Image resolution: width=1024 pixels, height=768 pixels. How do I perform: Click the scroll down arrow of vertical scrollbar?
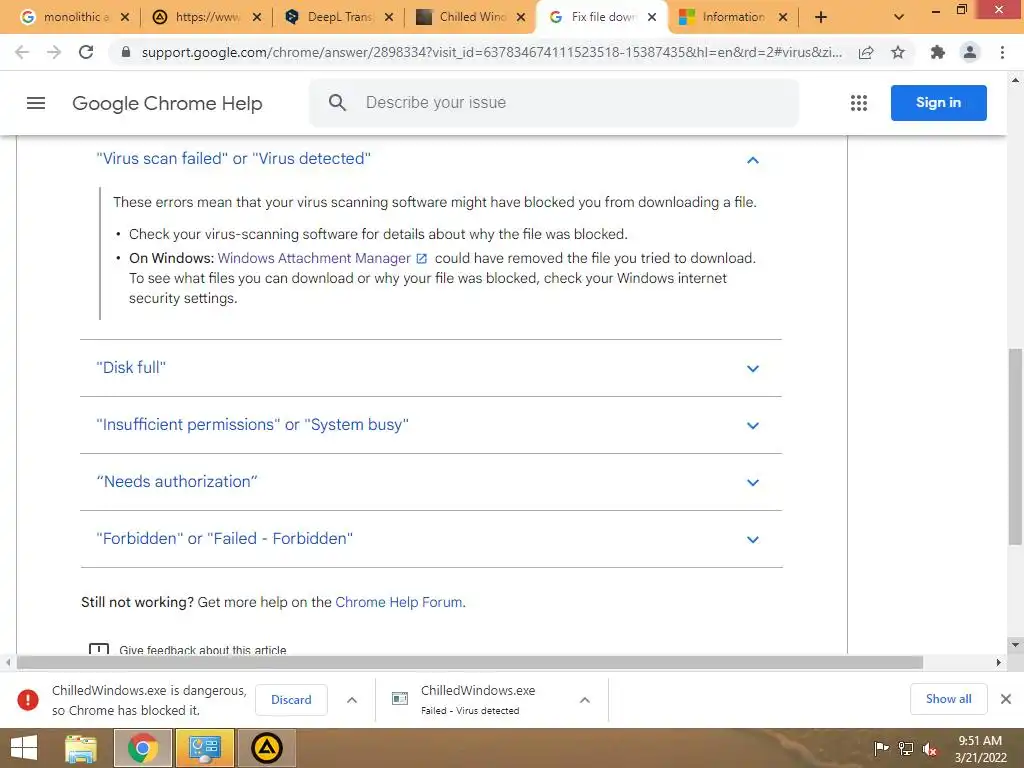[x=1015, y=645]
